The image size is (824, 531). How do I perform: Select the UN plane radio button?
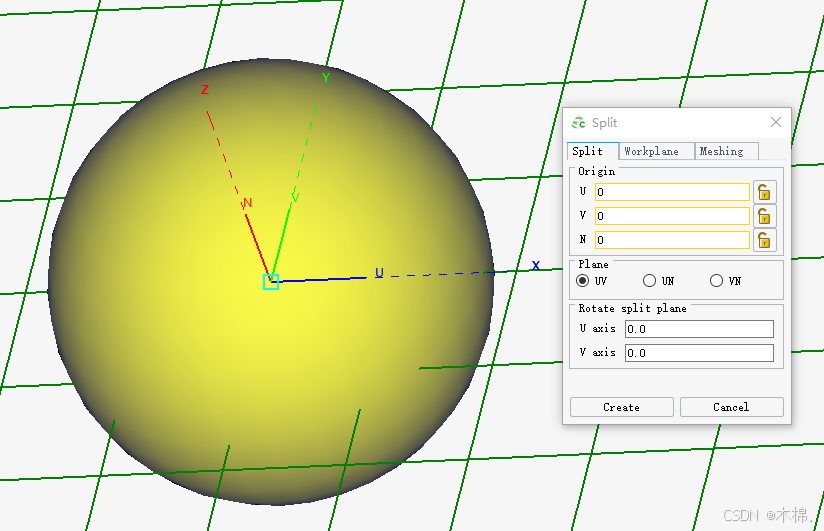click(x=650, y=281)
